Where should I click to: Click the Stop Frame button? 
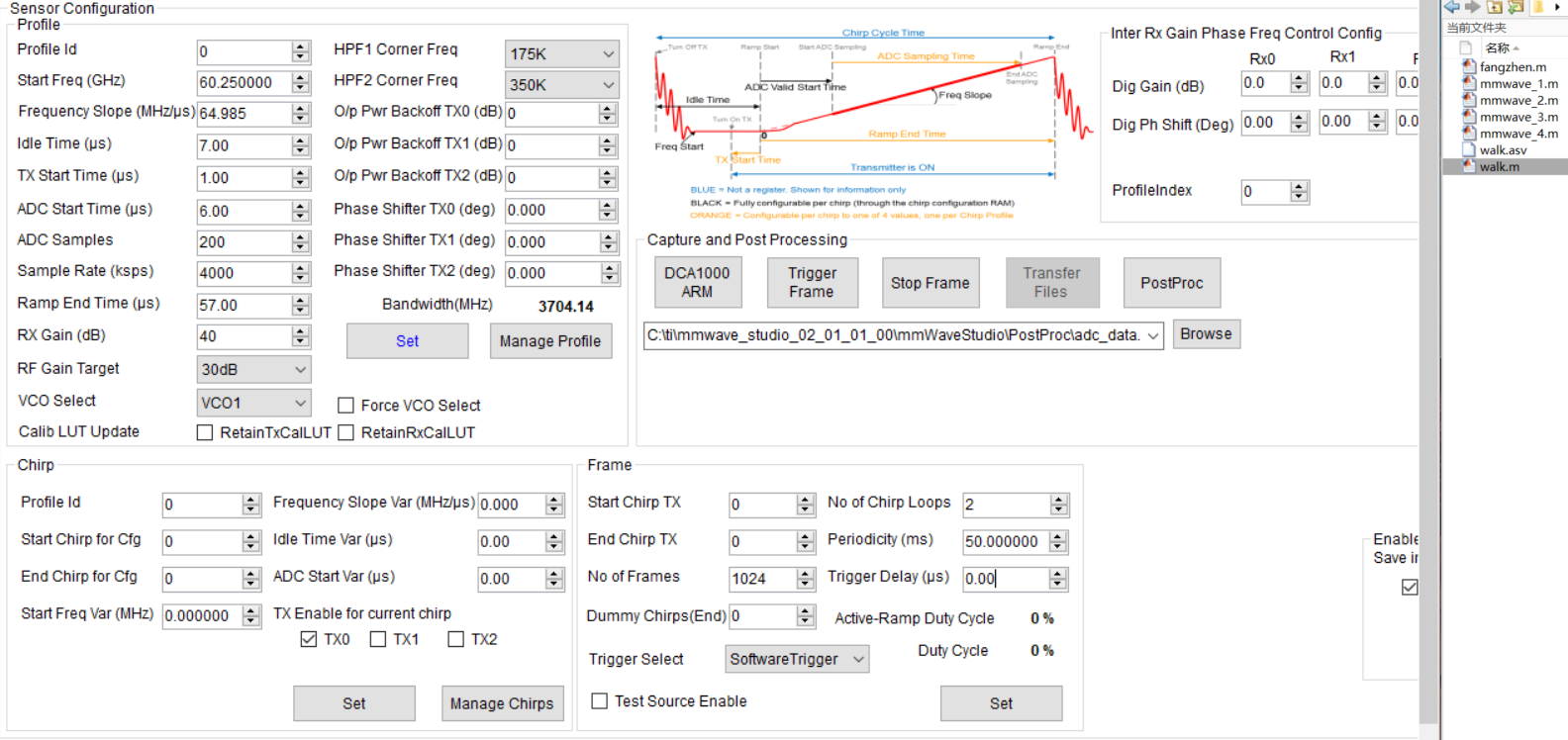coord(931,283)
